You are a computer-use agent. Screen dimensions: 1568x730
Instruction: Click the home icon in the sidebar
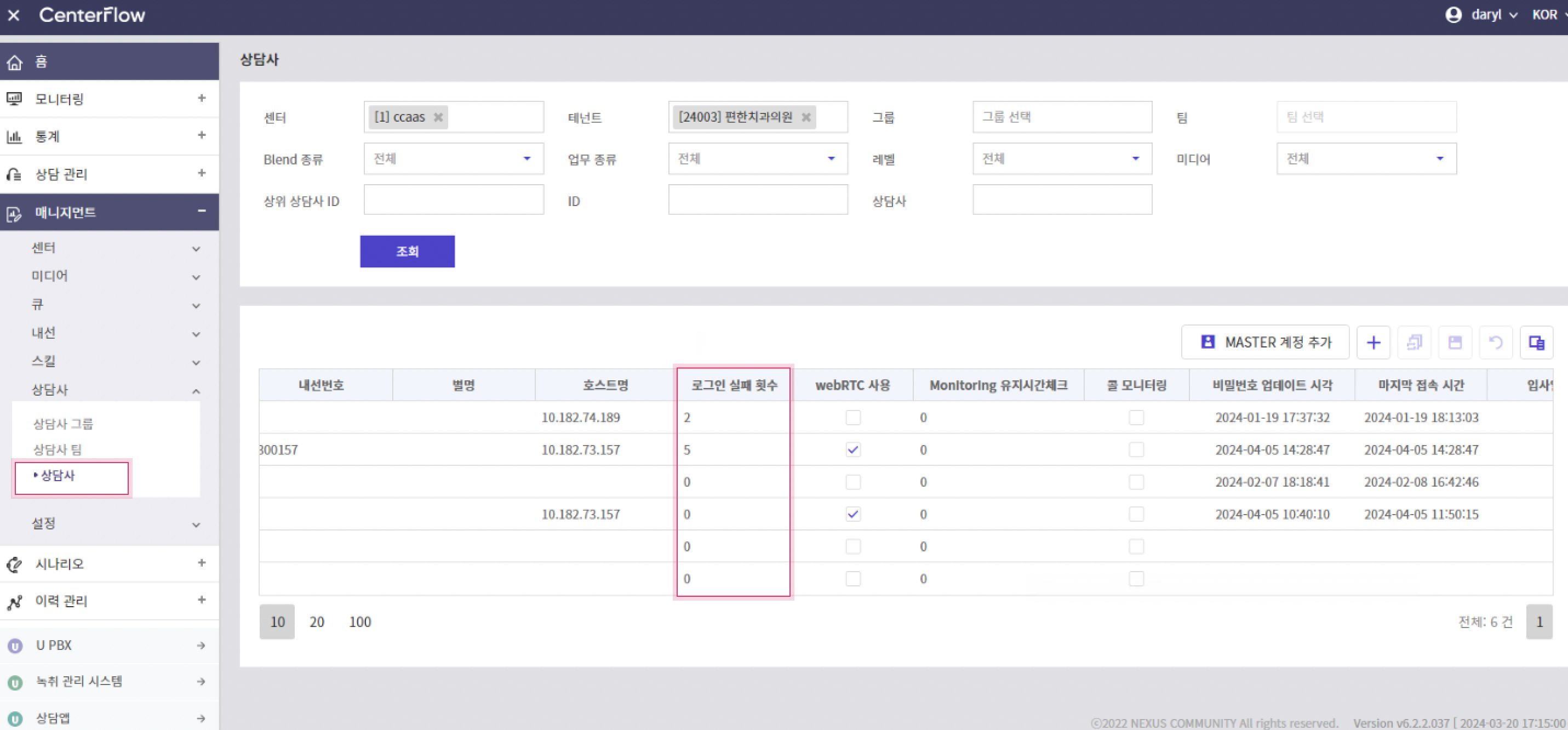(x=15, y=62)
